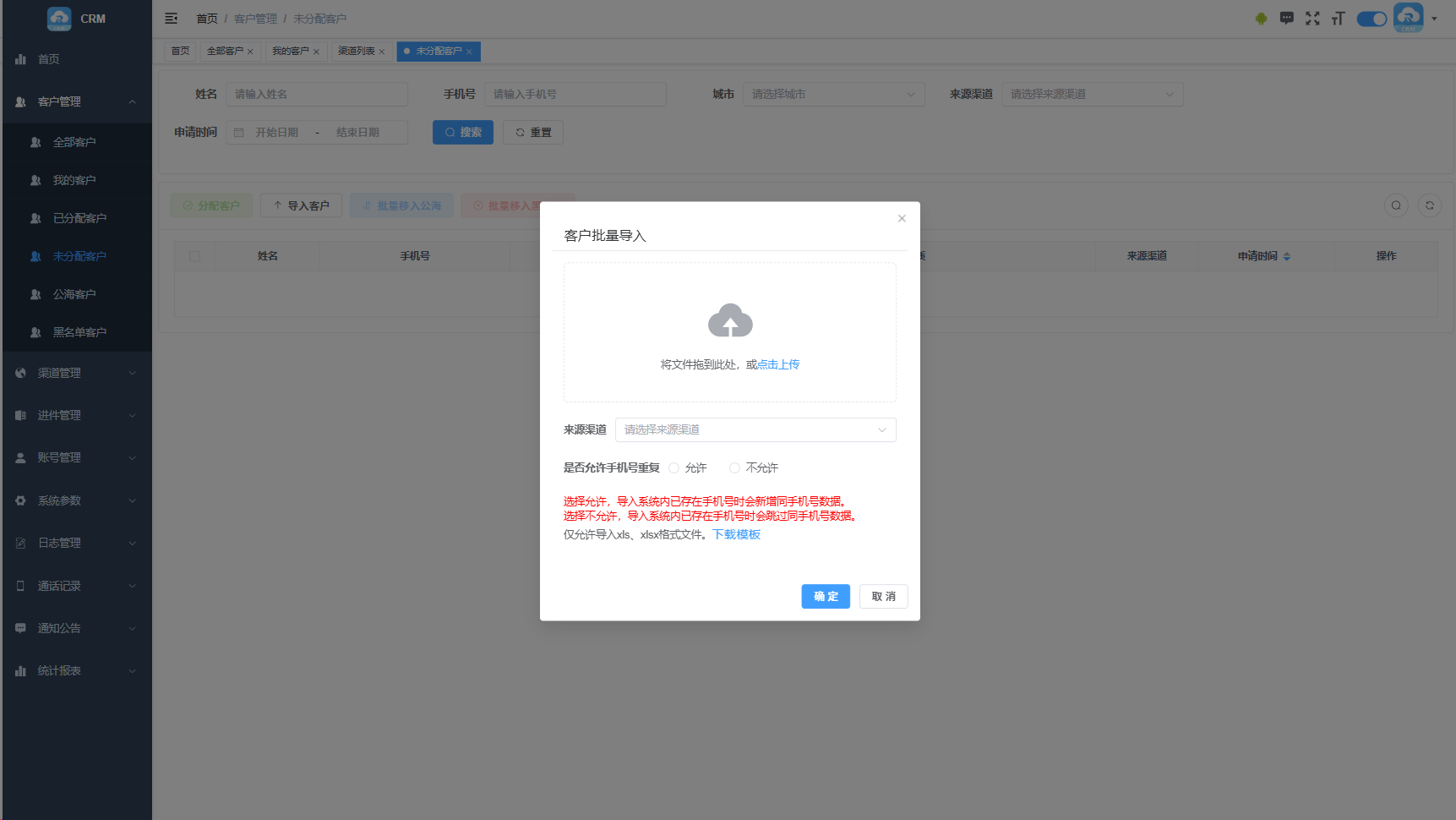The image size is (1456, 820).
Task: Switch the dark mode toggle in header
Action: (x=1371, y=18)
